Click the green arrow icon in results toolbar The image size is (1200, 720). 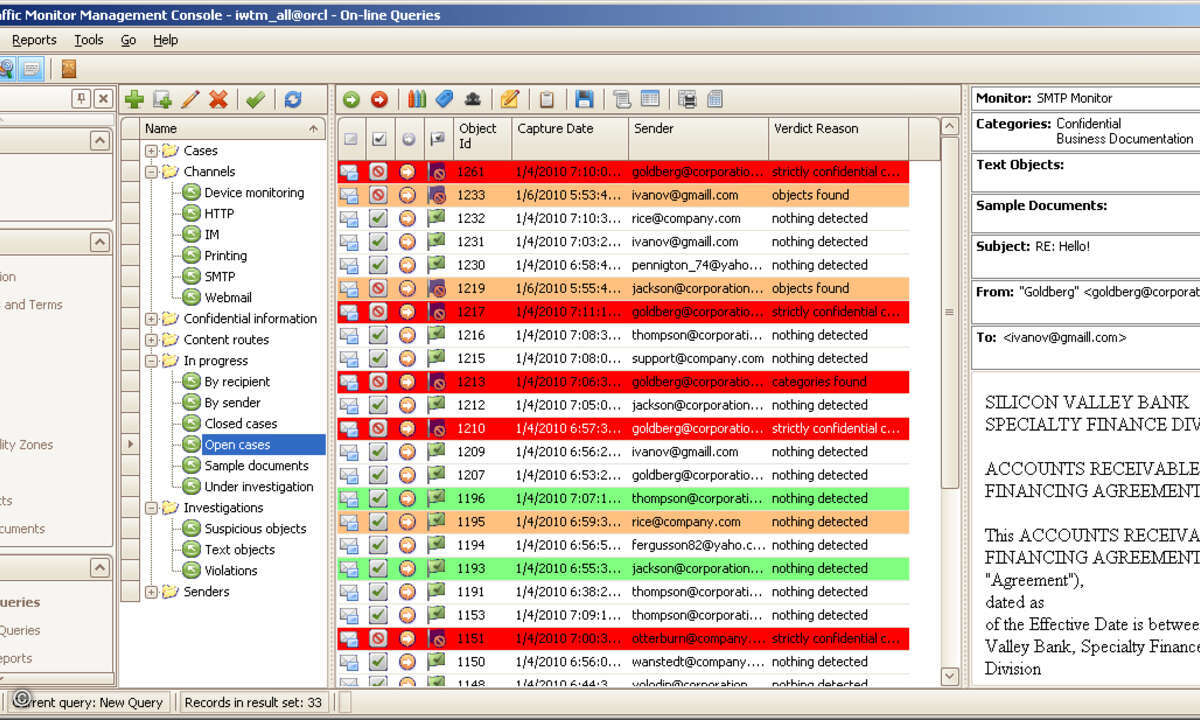coord(351,99)
